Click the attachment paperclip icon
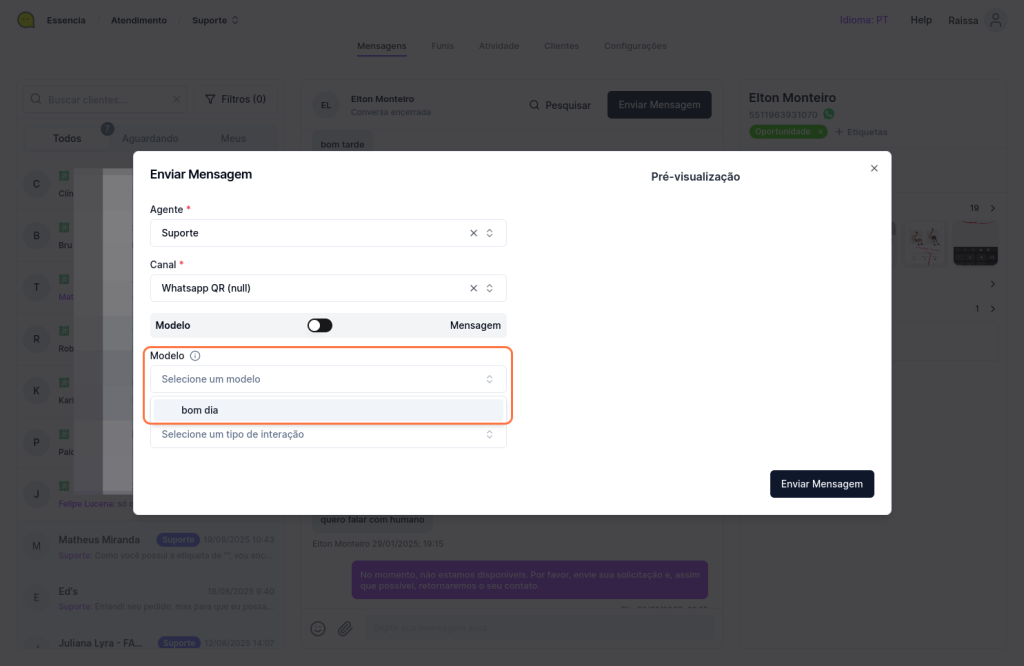1024x666 pixels. (344, 628)
